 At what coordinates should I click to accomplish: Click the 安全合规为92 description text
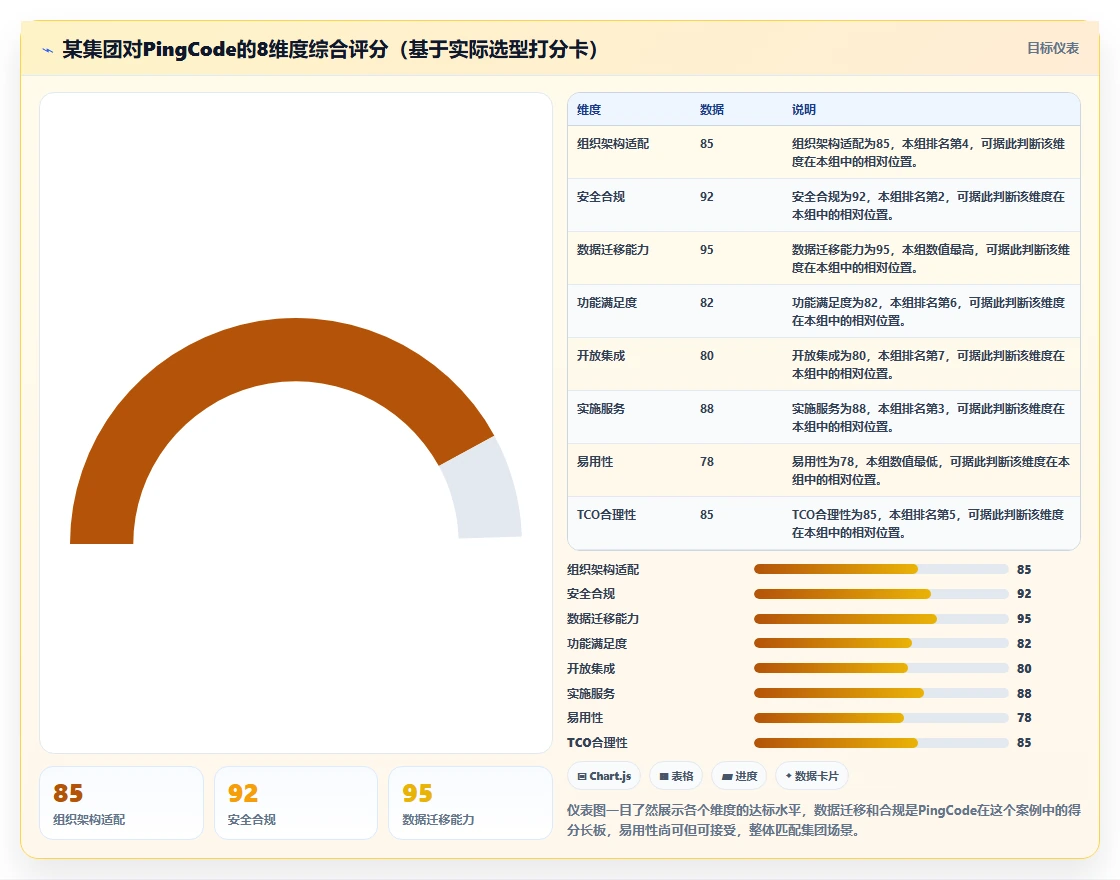click(928, 206)
